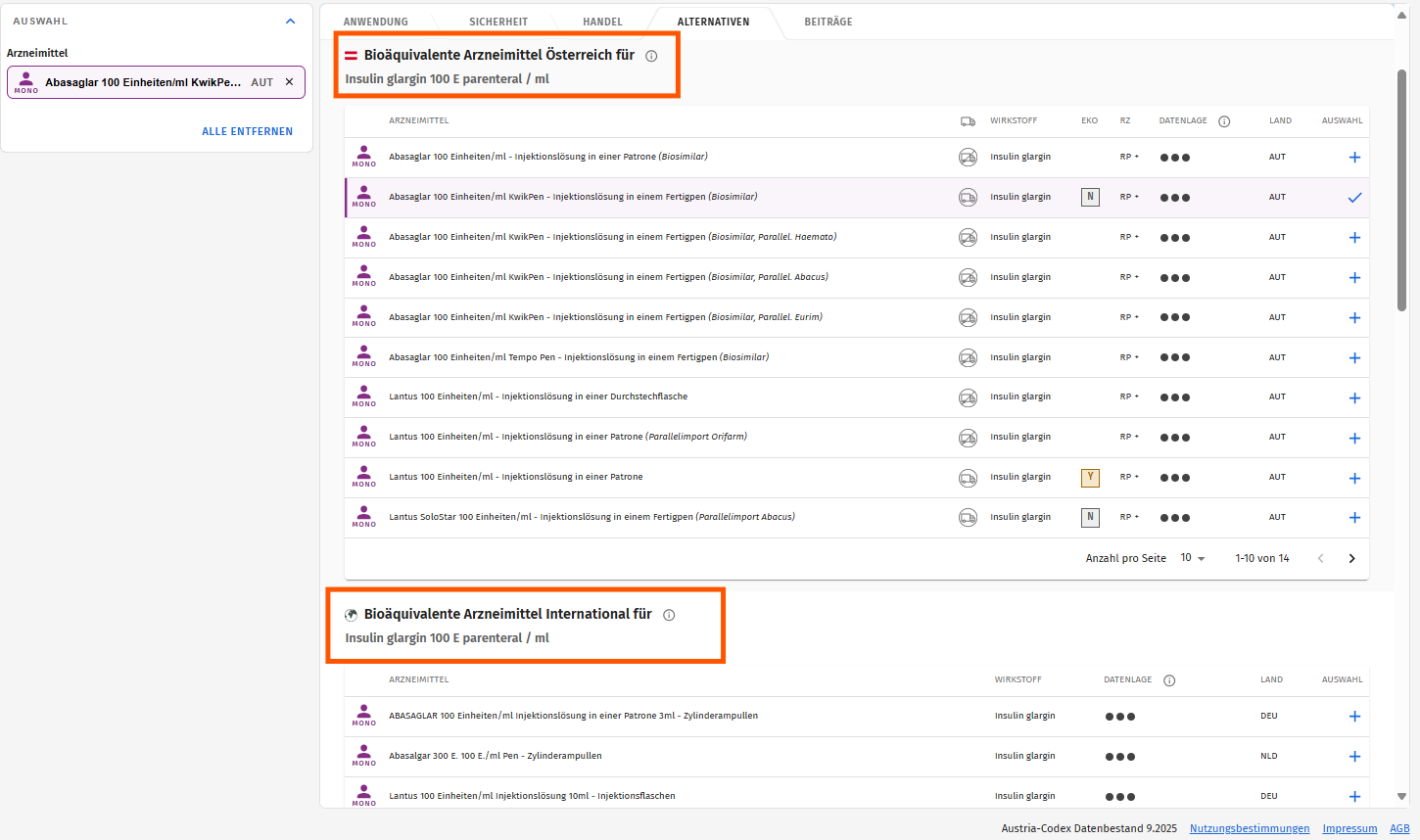
Task: Click EKO Y box on Lantus Patrone row
Action: (x=1090, y=478)
